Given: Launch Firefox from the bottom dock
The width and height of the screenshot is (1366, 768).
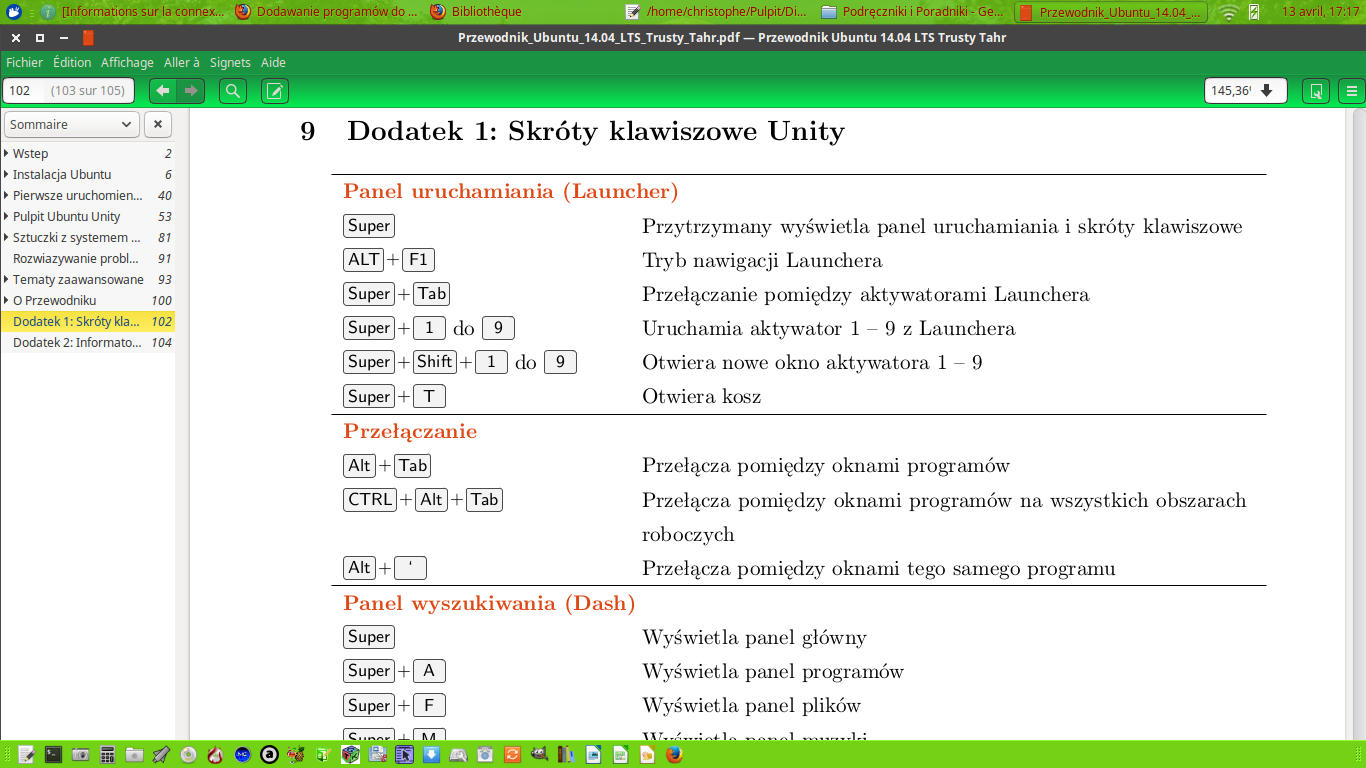Looking at the screenshot, I should (x=674, y=754).
